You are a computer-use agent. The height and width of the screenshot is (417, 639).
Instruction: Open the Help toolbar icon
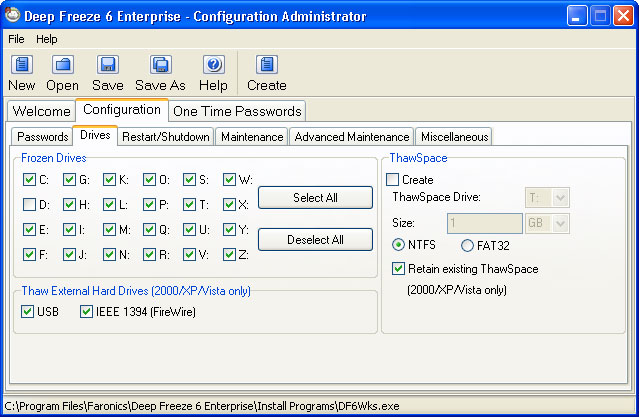pyautogui.click(x=214, y=65)
